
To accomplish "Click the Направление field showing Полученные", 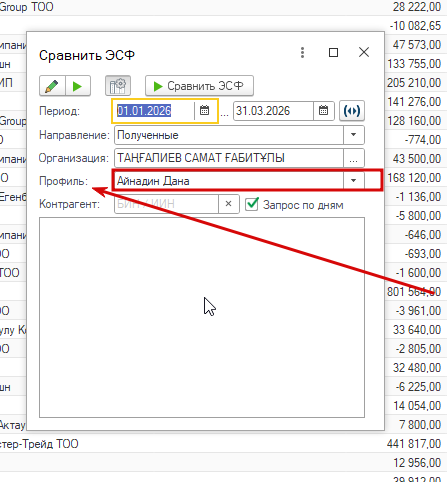I will [x=229, y=135].
